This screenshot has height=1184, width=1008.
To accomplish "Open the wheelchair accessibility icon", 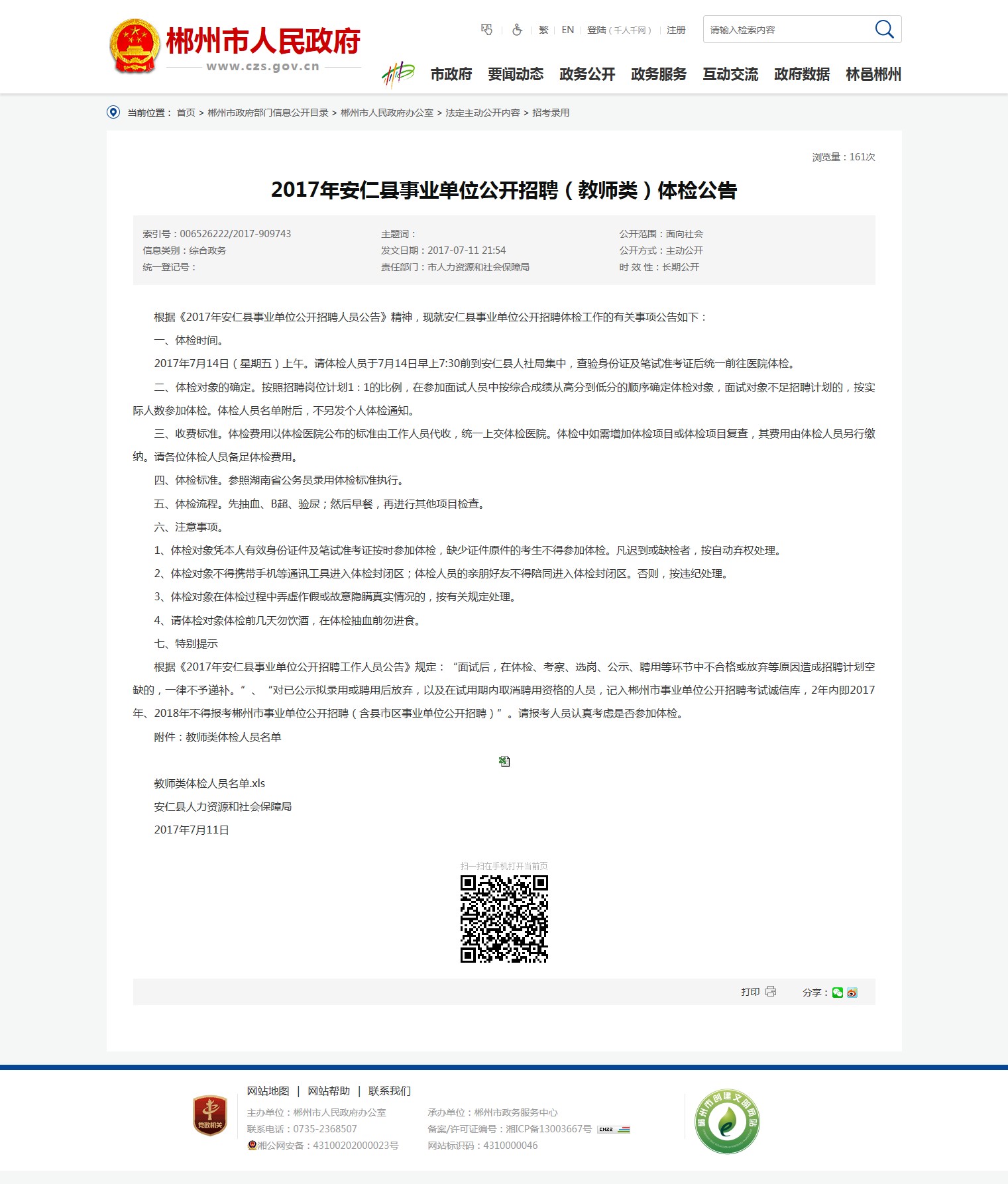I will [x=517, y=30].
